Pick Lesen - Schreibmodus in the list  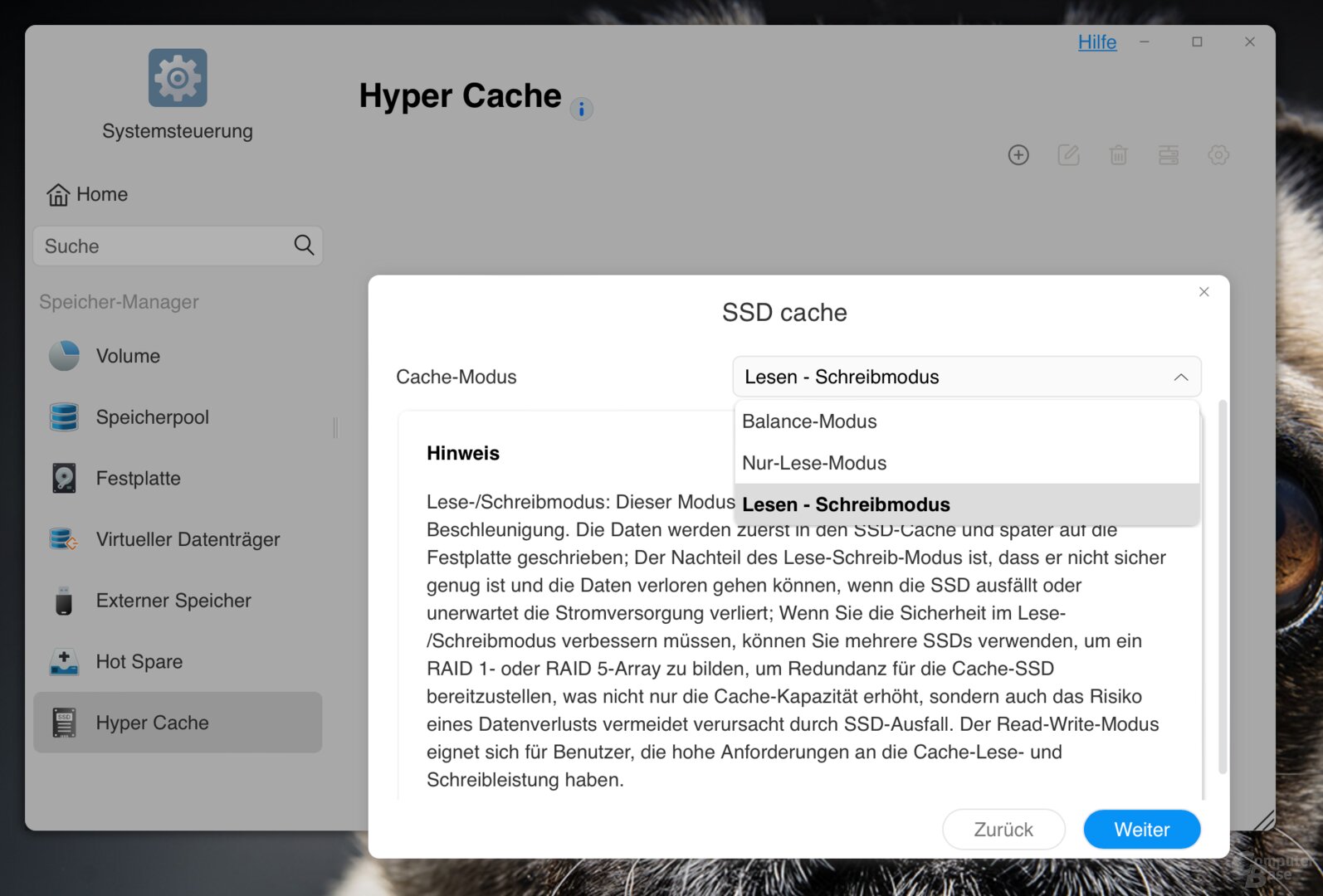click(x=846, y=504)
